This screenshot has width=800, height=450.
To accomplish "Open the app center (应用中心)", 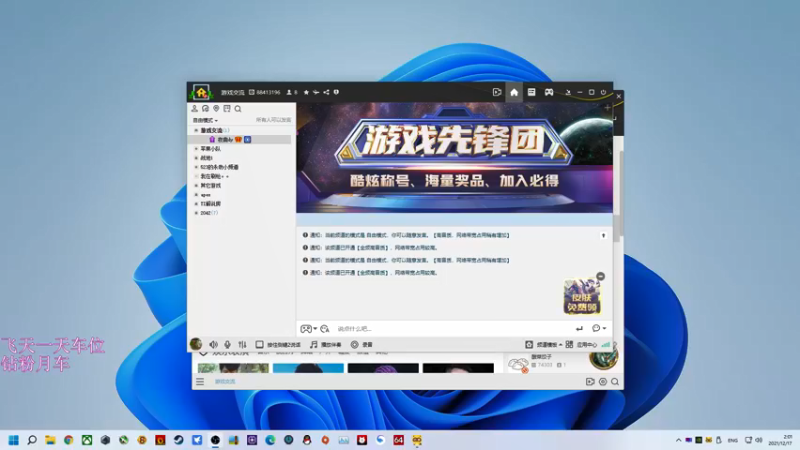I will (x=581, y=344).
